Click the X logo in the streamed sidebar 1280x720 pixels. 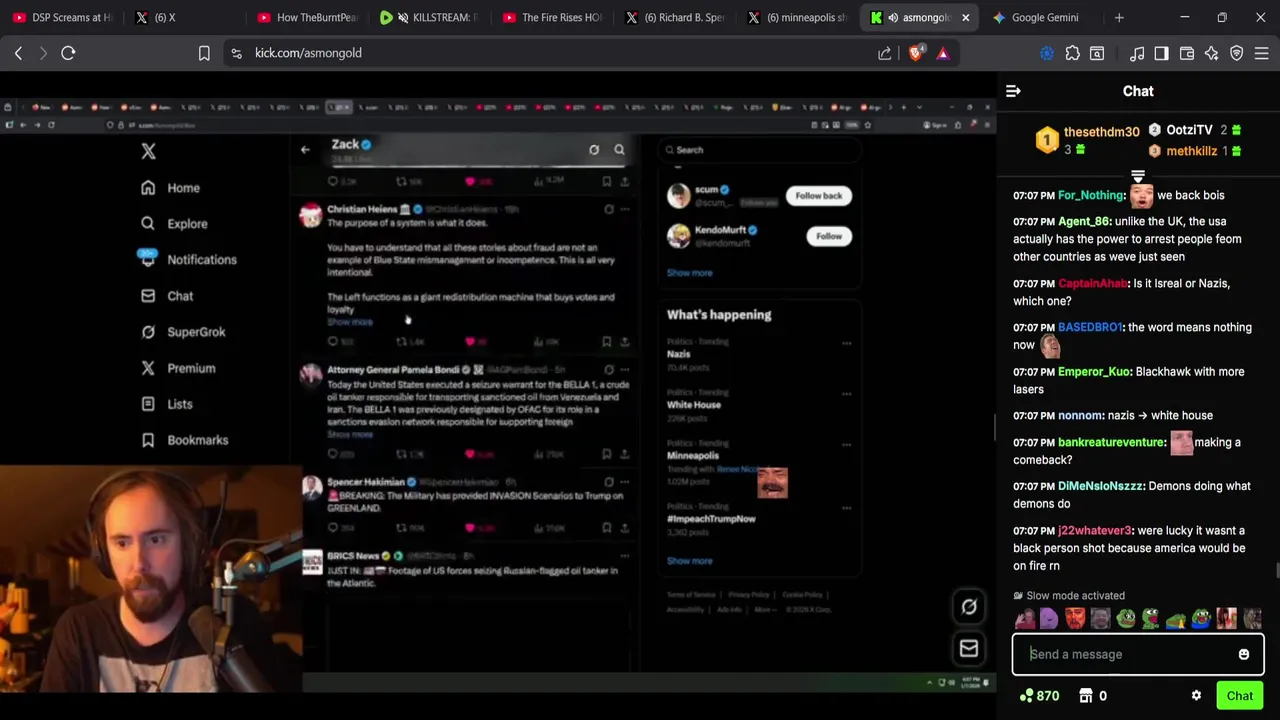pos(148,151)
